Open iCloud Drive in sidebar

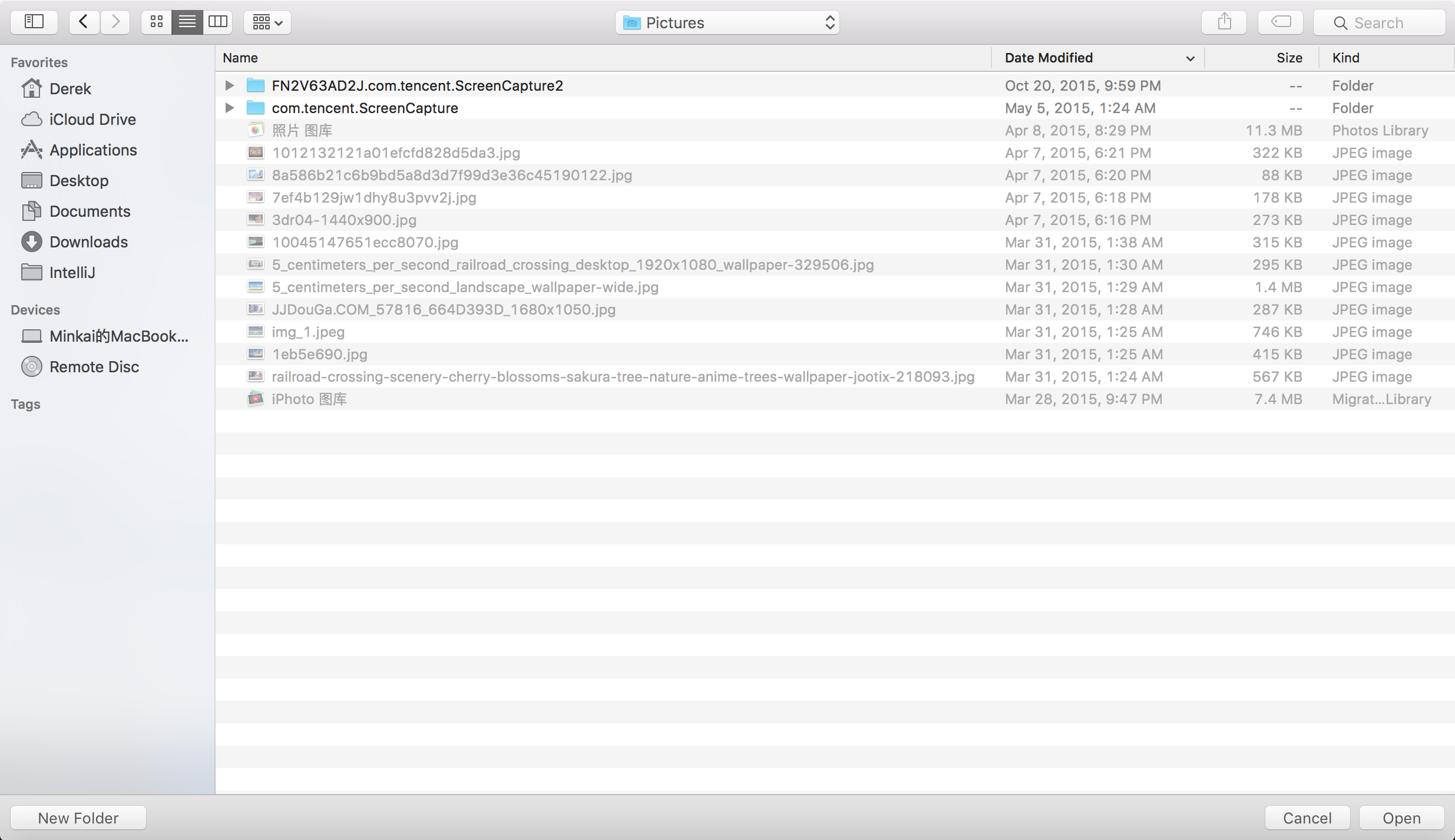click(92, 119)
